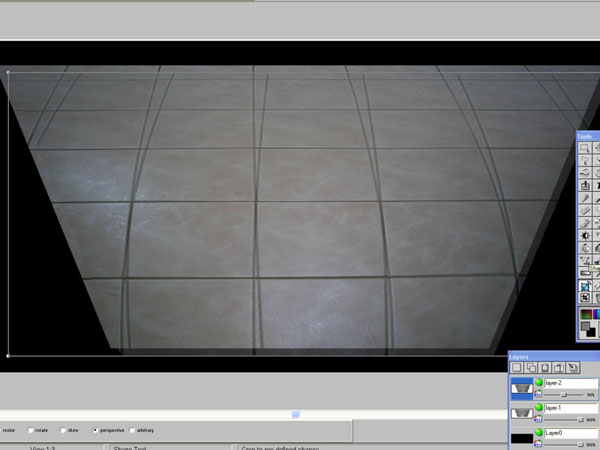Screen dimensions: 600x450
Task: Select the clone stamp tool
Action: click(584, 185)
